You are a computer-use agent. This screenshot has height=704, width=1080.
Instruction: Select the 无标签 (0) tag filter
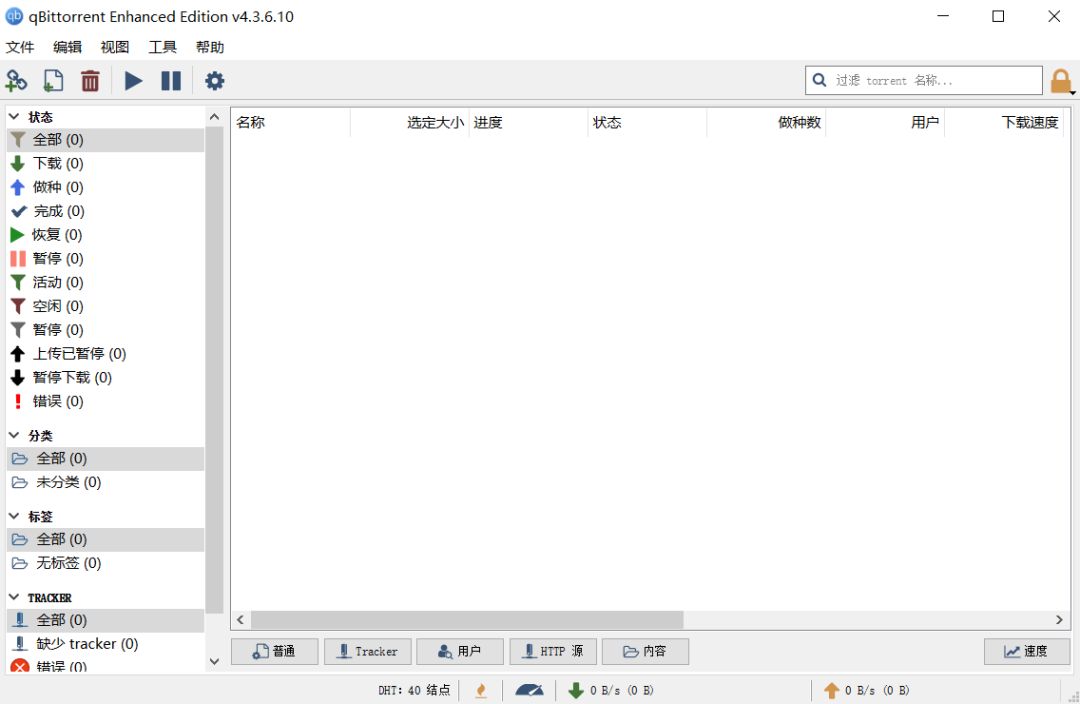pos(105,563)
